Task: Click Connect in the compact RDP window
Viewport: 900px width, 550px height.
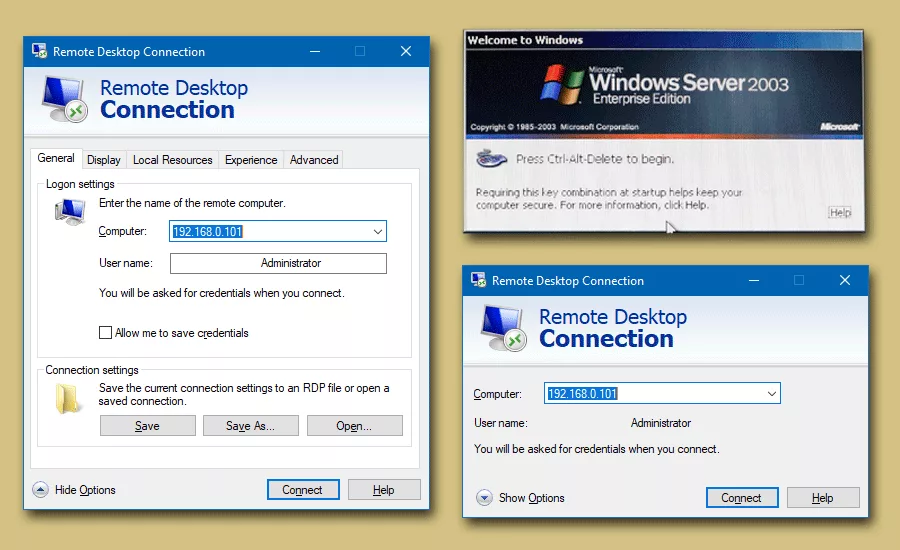Action: tap(741, 498)
